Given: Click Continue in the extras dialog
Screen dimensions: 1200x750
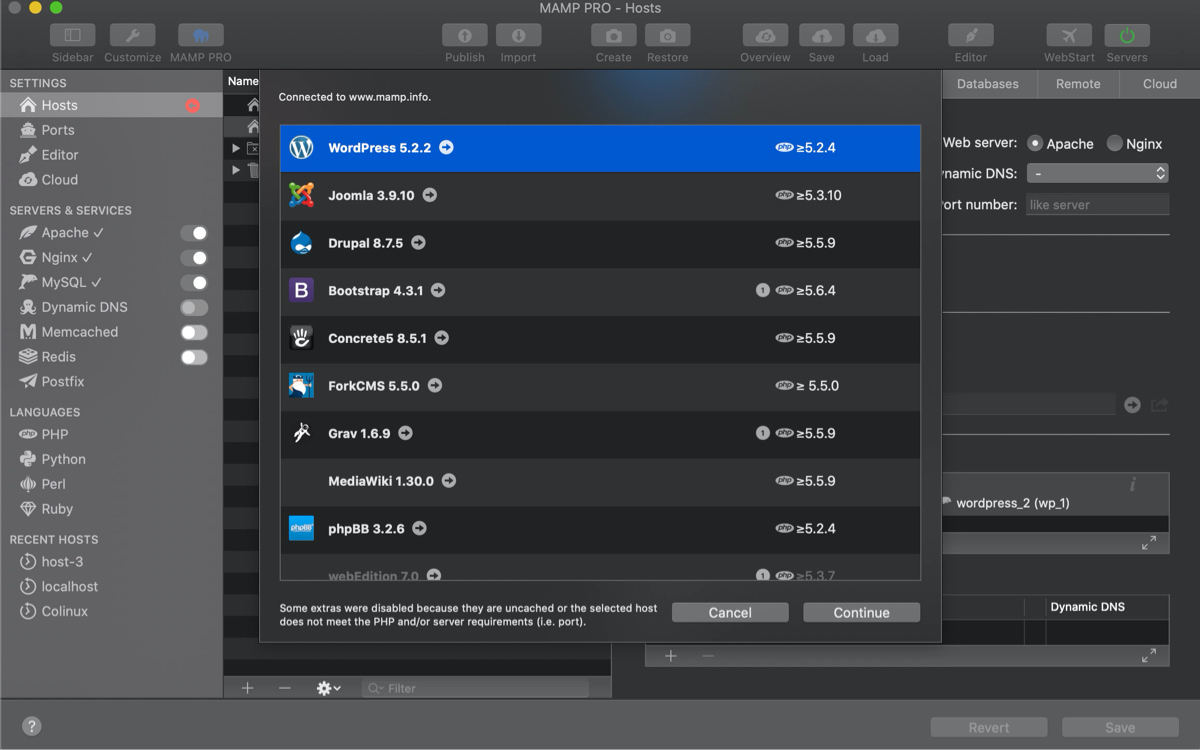Looking at the screenshot, I should [862, 613].
